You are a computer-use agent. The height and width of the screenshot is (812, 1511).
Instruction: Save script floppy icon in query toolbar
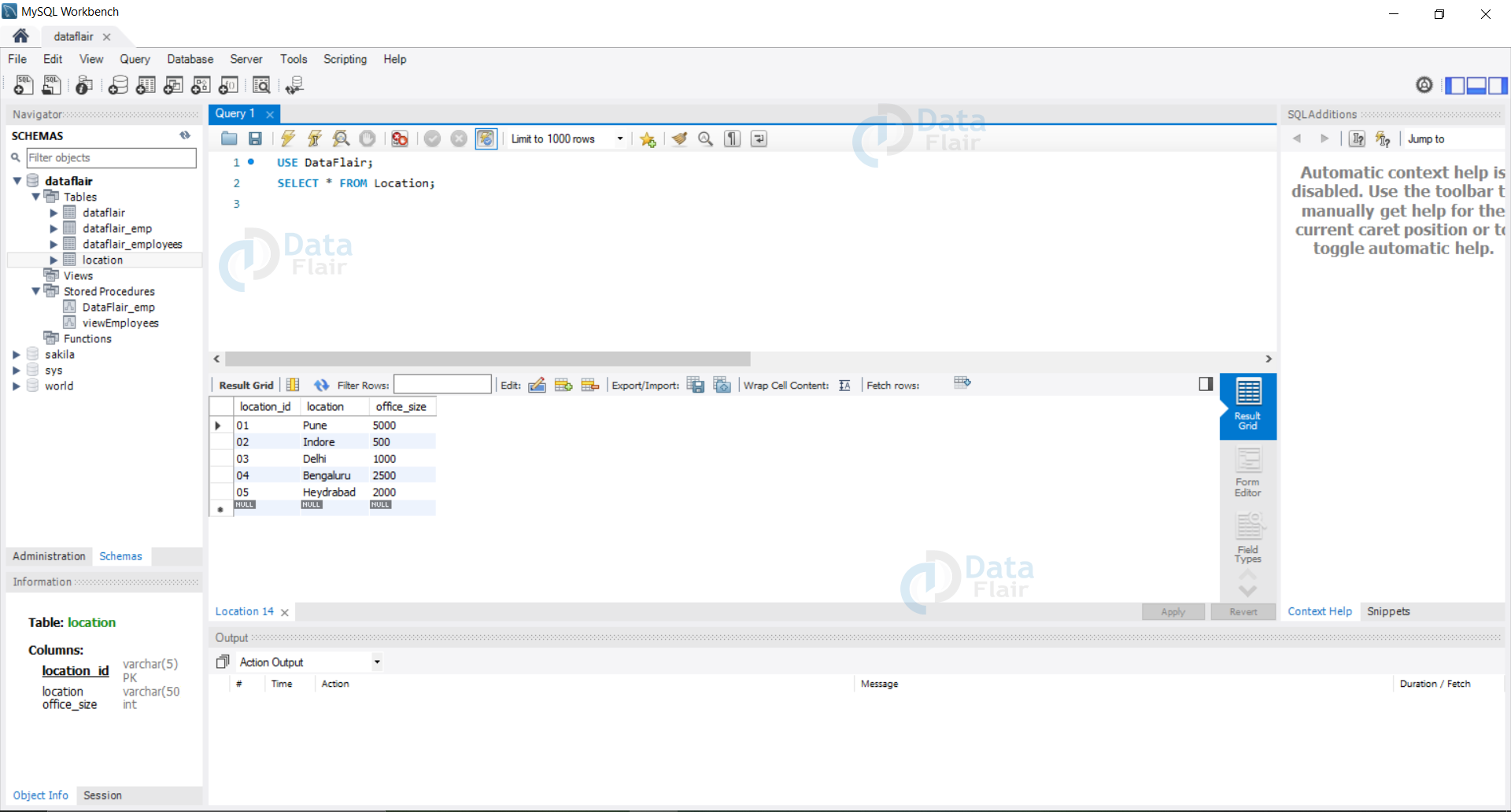pos(255,138)
